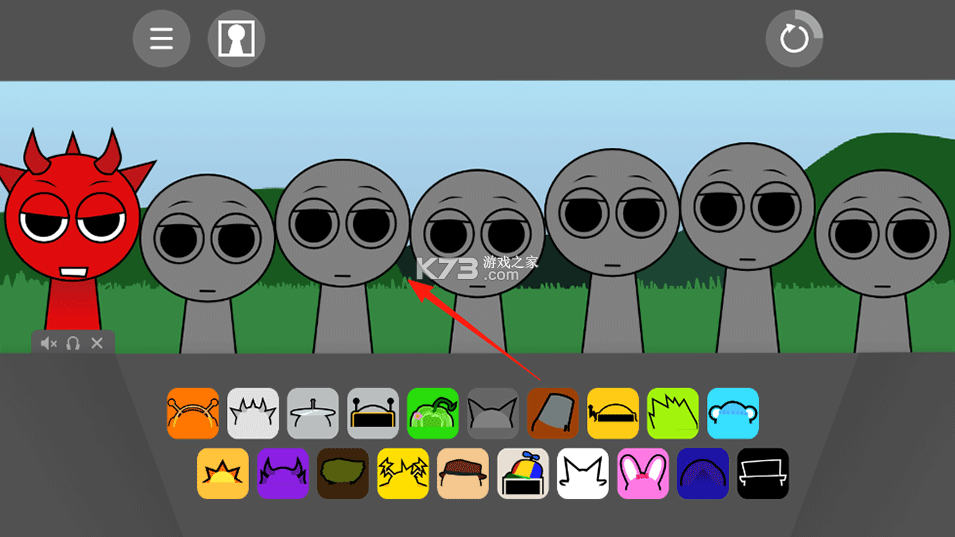
Task: Choose the dark blue dome hair icon
Action: (x=703, y=473)
